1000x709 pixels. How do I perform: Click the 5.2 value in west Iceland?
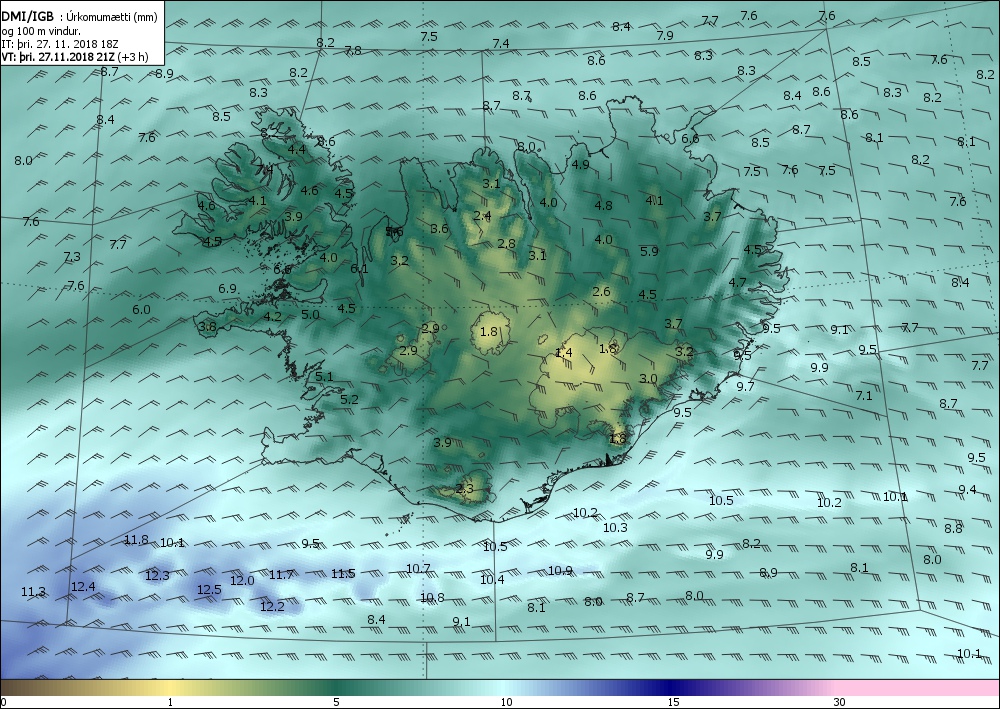click(x=349, y=400)
